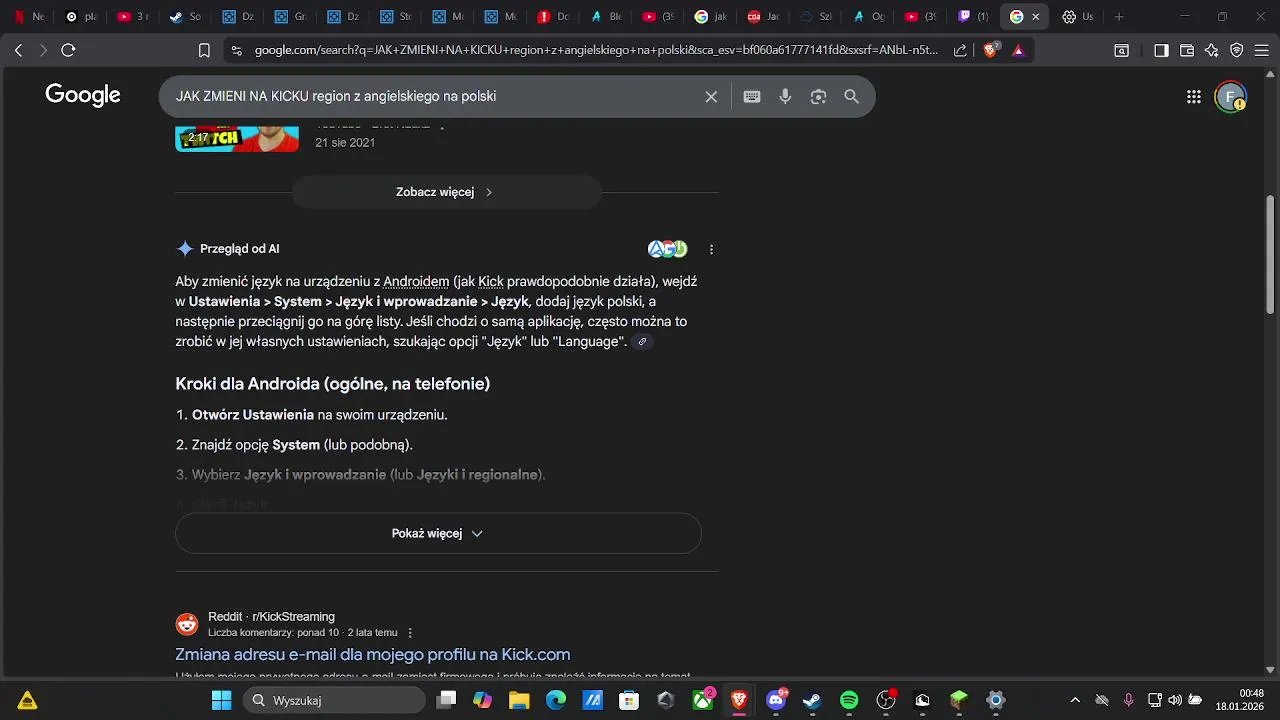Click the source link chip after "Language"
The height and width of the screenshot is (720, 1280).
[x=643, y=342]
